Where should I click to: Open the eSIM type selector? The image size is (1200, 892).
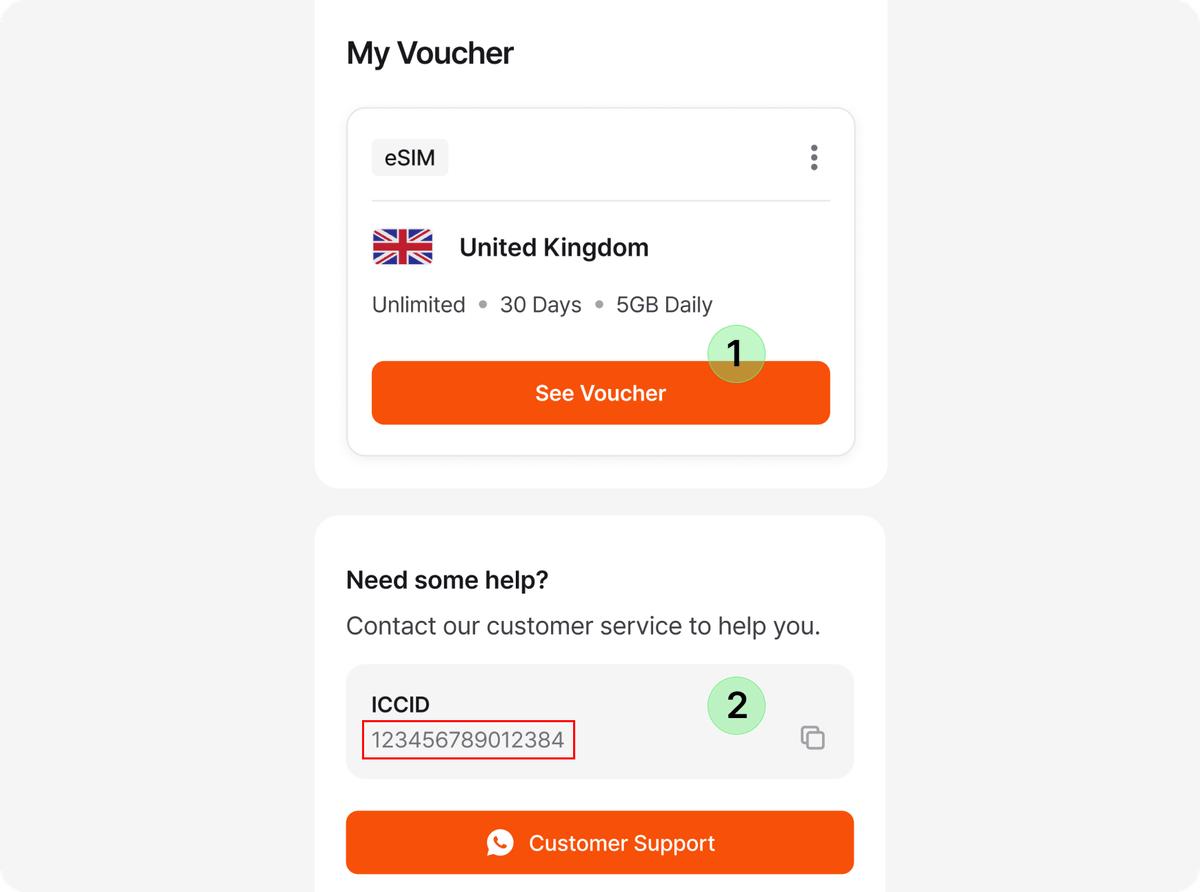point(409,157)
